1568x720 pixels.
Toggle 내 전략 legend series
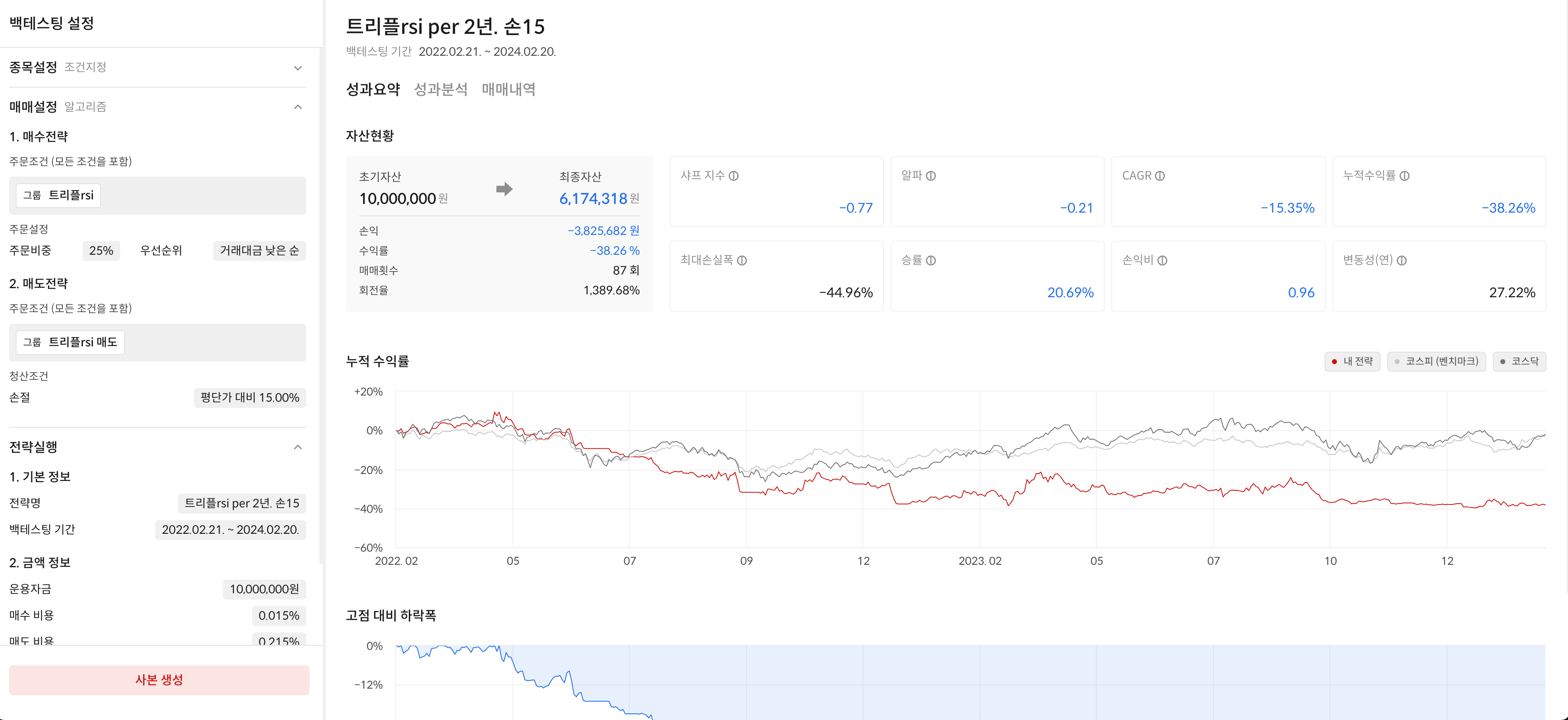(1352, 361)
